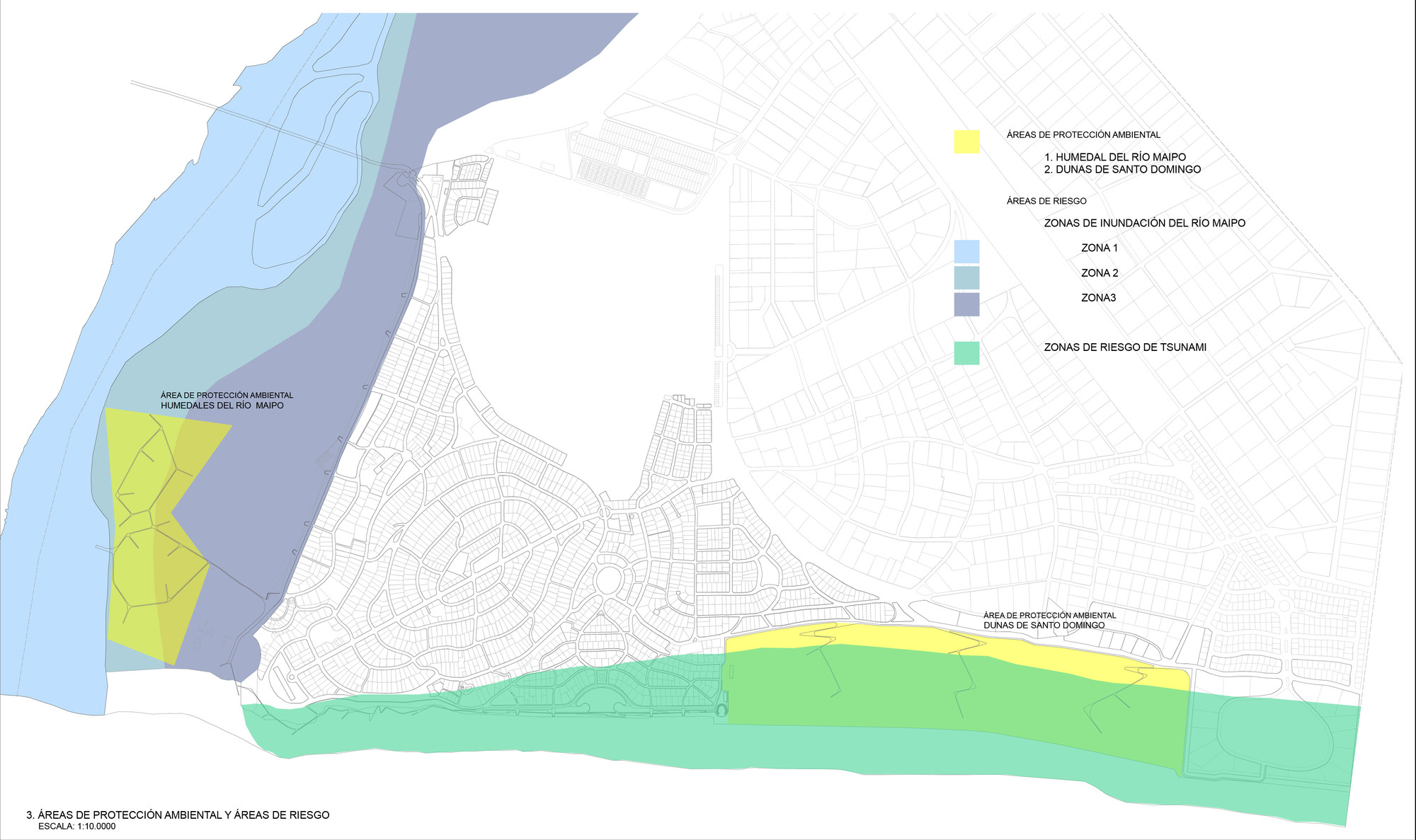Click ZONAS DE INUNDACIÓN DEL RÍO MAIPO heading
Viewport: 1416px width, 840px height.
pyautogui.click(x=1144, y=223)
